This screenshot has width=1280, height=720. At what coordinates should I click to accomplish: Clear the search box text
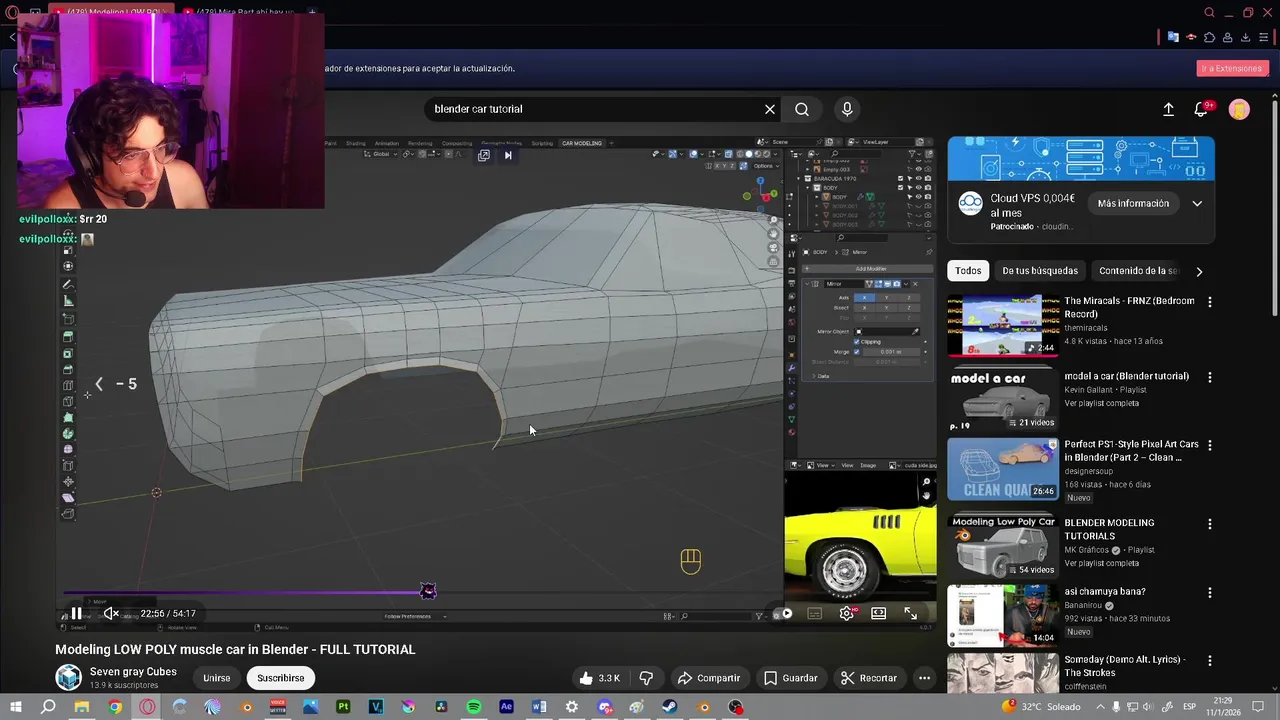(770, 109)
